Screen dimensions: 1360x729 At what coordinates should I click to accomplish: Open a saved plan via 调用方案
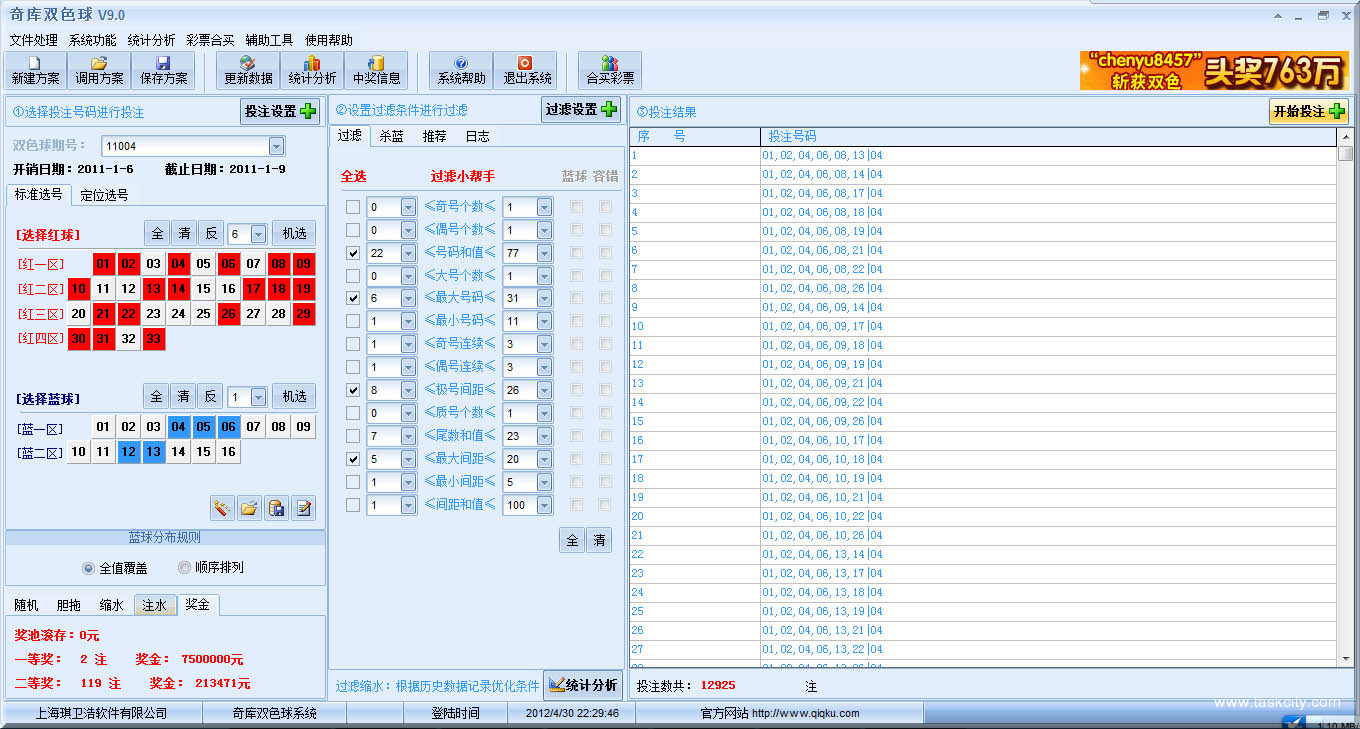click(100, 70)
